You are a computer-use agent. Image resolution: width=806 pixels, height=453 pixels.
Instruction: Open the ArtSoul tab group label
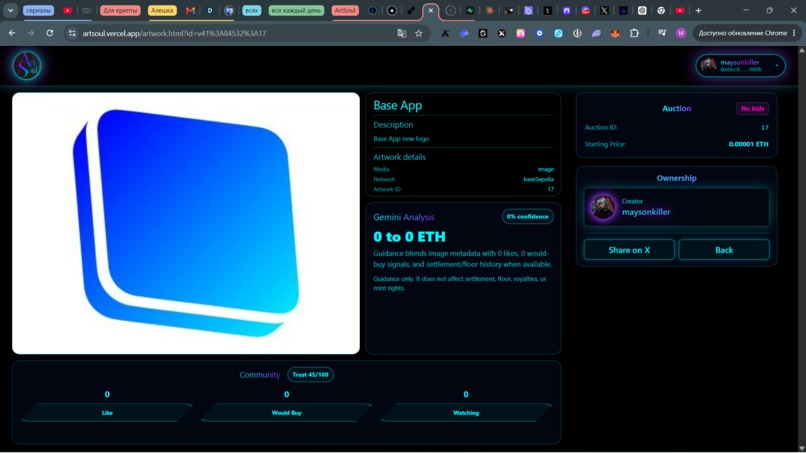[x=345, y=10]
